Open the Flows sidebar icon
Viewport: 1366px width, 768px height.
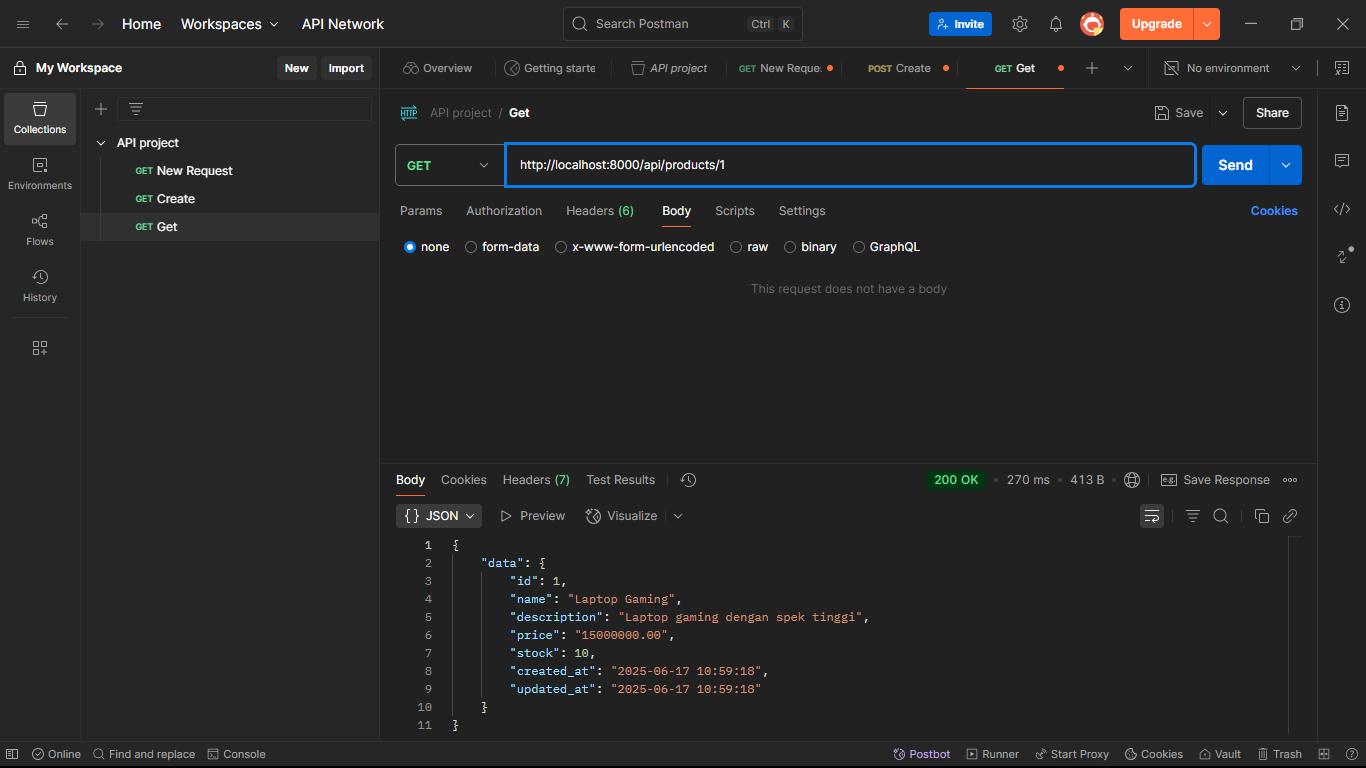[40, 230]
